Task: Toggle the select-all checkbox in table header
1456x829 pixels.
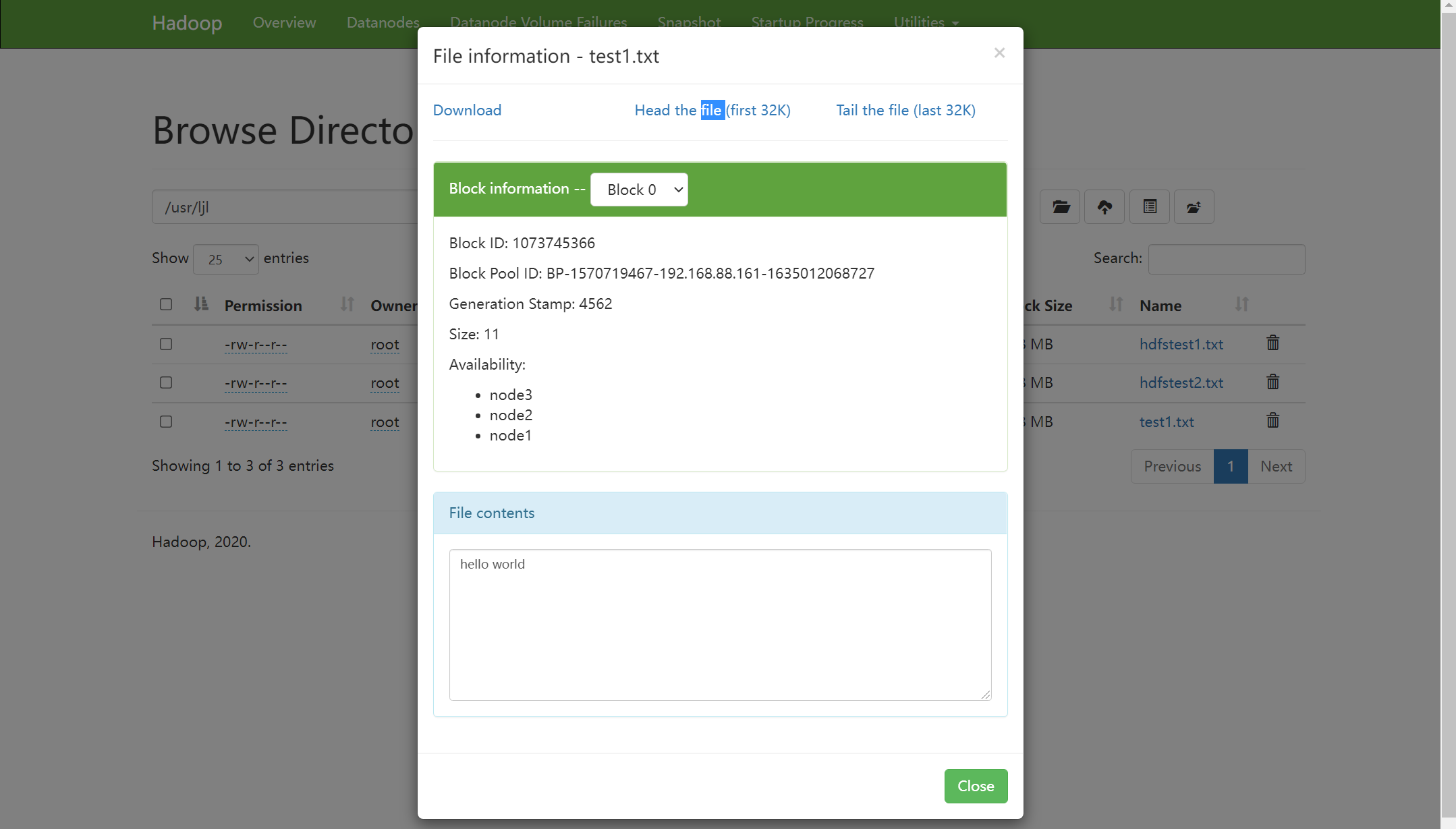Action: (x=166, y=304)
